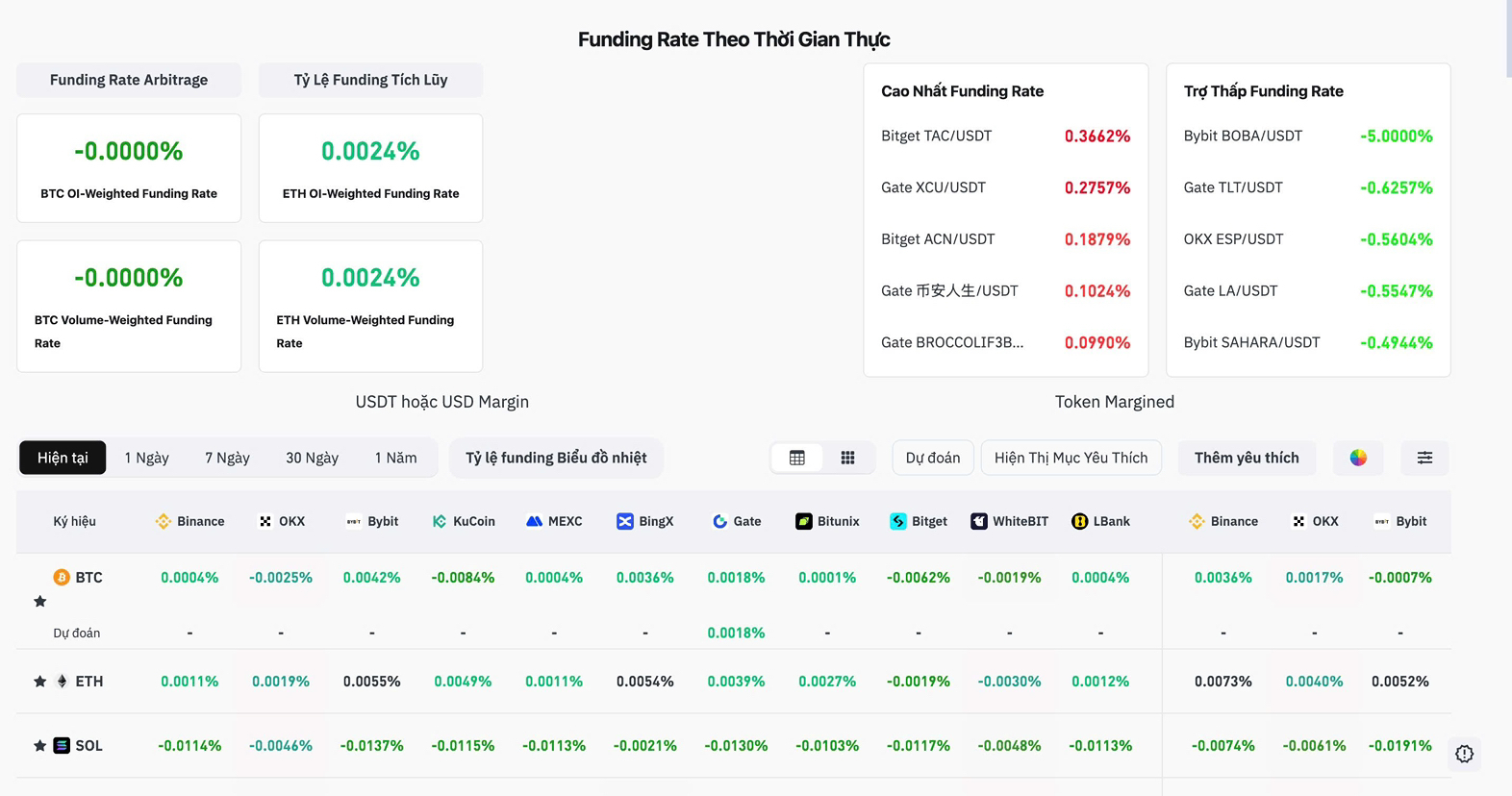Switch to grid view icon
This screenshot has width=1512, height=796.
click(x=847, y=458)
